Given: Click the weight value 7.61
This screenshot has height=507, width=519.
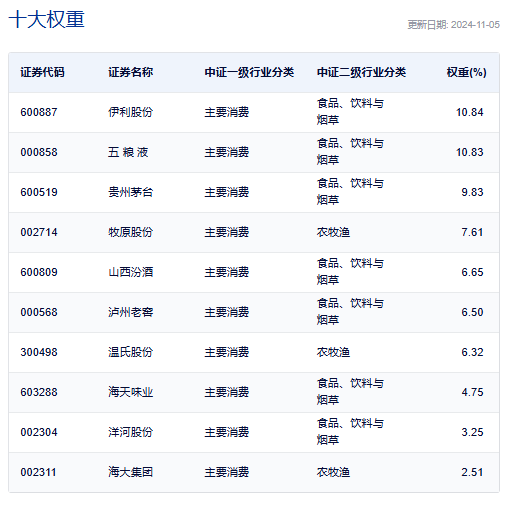Looking at the screenshot, I should pyautogui.click(x=472, y=232).
